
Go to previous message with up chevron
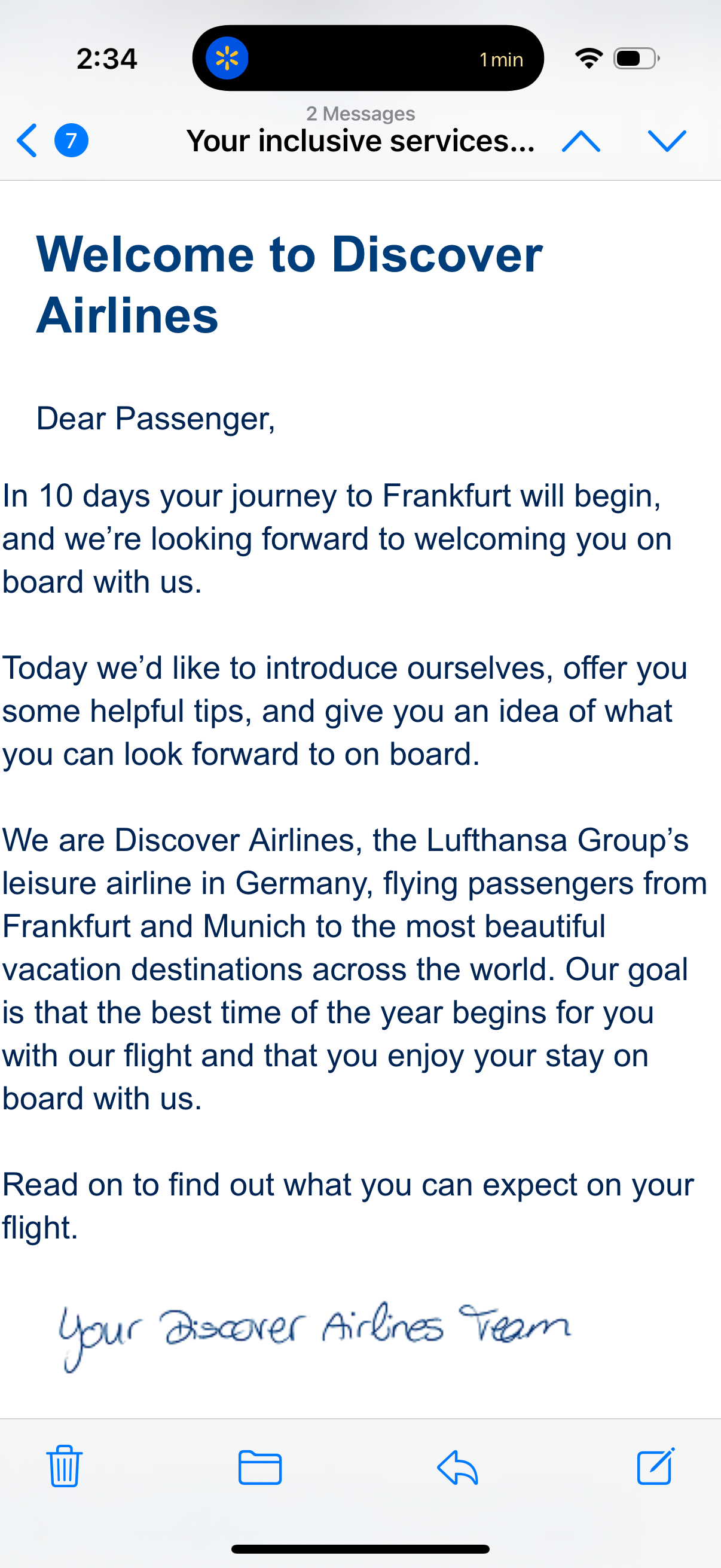pyautogui.click(x=581, y=141)
